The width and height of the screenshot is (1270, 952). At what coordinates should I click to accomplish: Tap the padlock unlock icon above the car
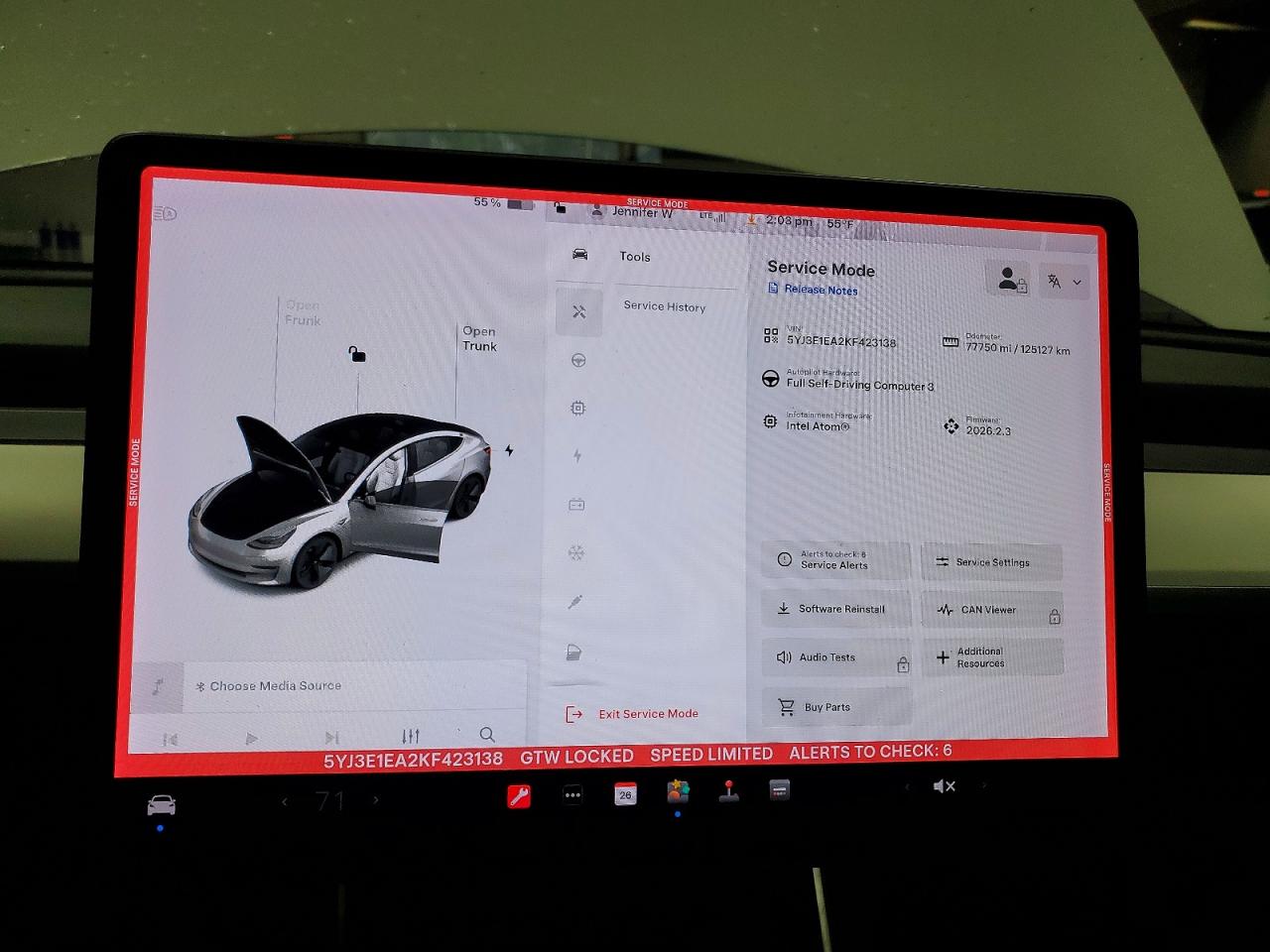pos(357,354)
